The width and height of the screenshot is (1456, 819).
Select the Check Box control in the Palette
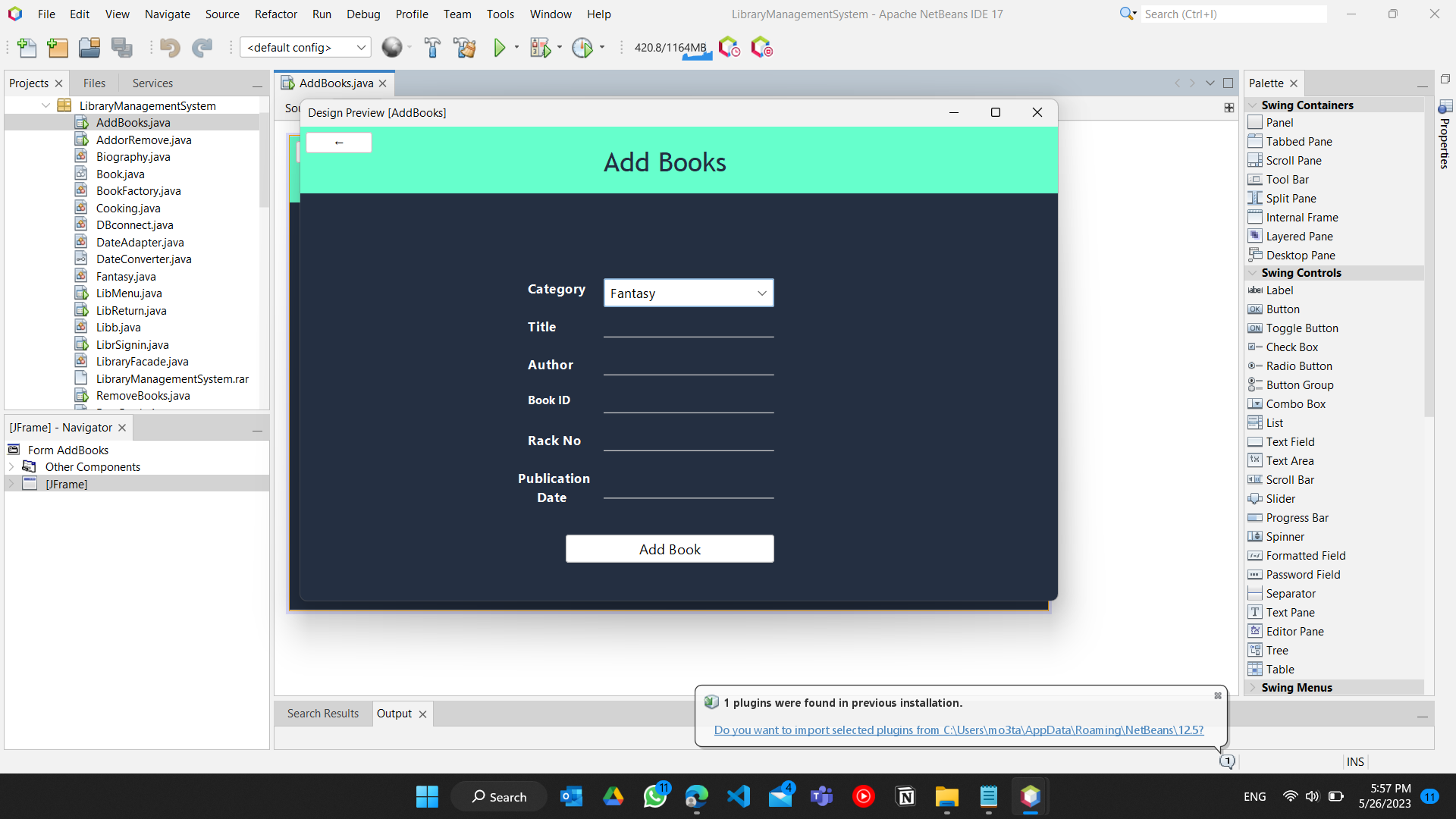coord(1291,347)
